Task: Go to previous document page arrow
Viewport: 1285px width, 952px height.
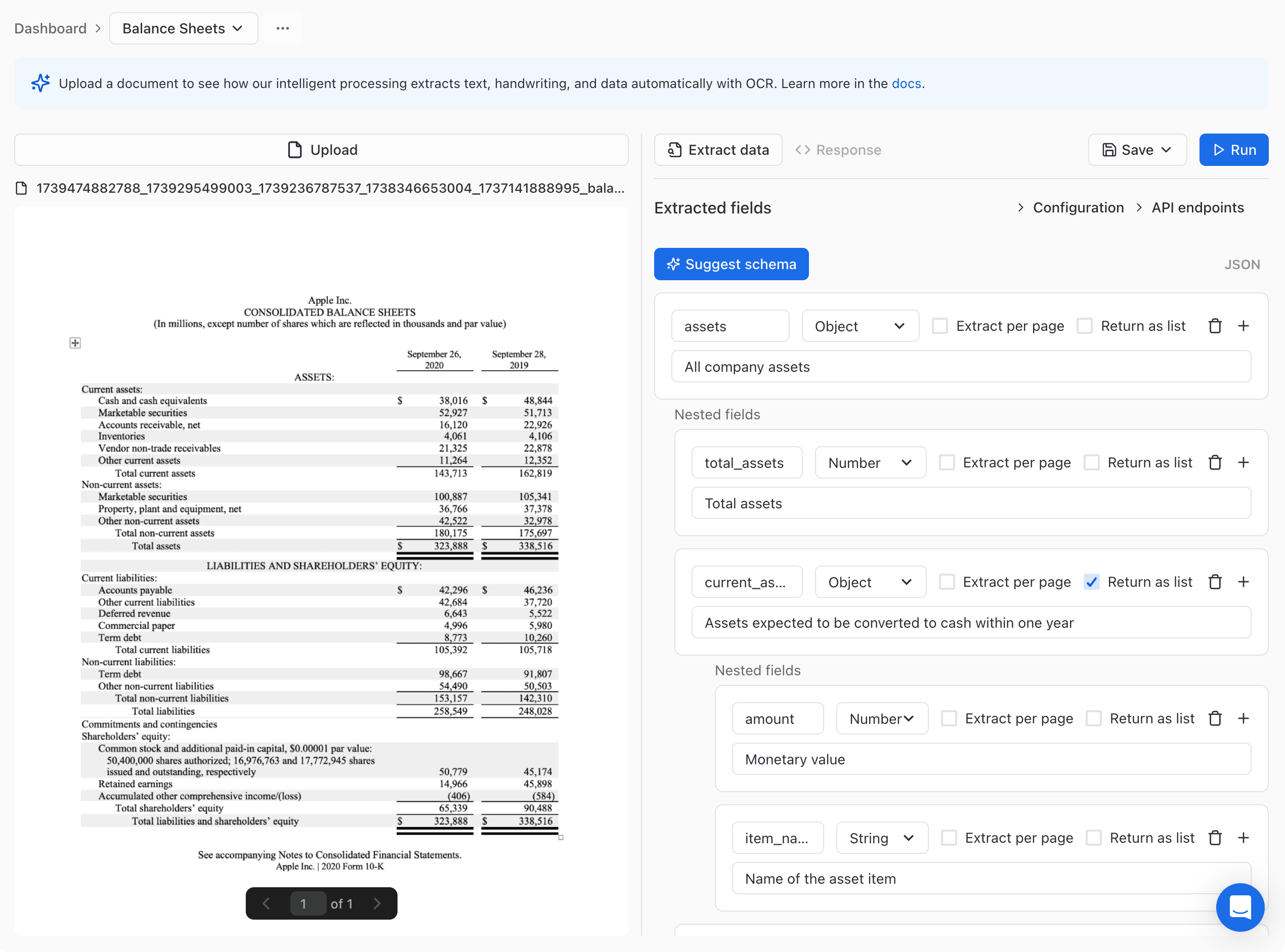Action: coord(266,903)
